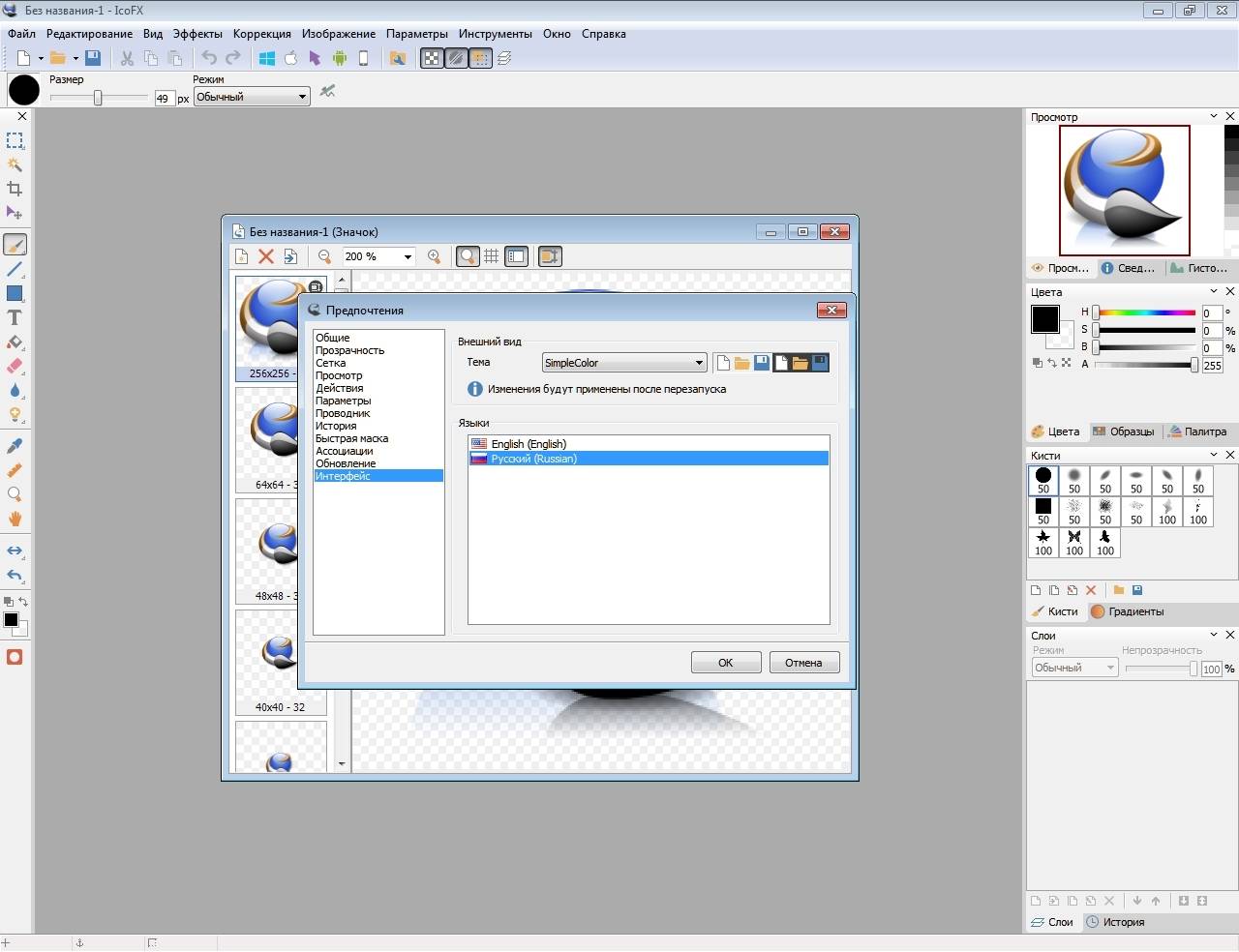1239x952 pixels.
Task: Toggle the diagonal-striped view toolbar button
Action: [x=456, y=58]
